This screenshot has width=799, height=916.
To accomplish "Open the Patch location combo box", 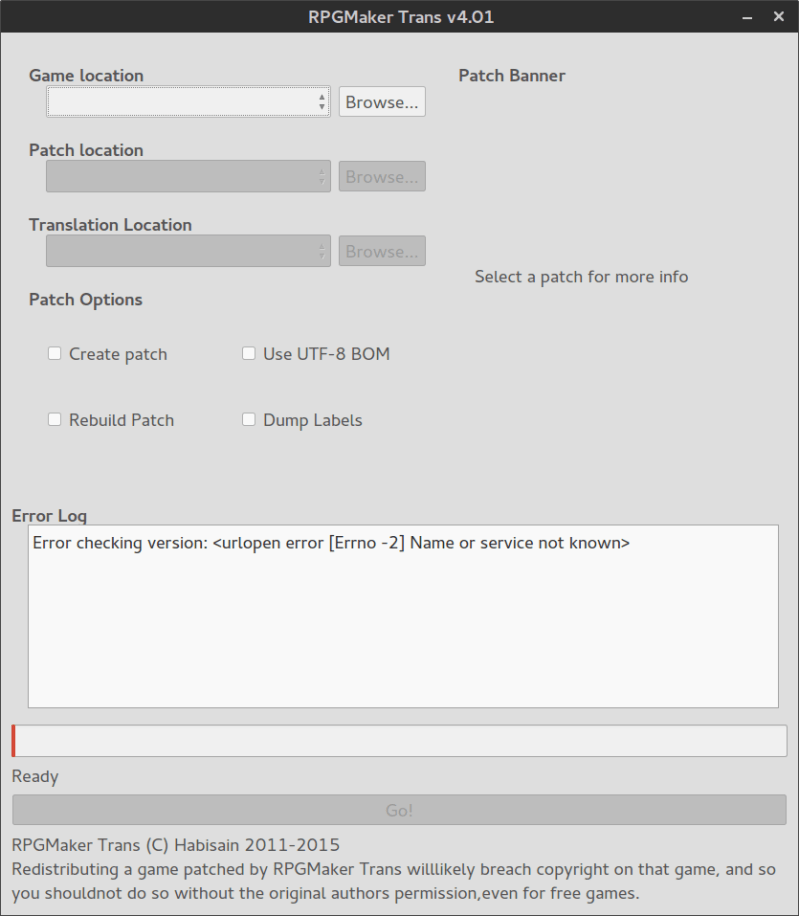I will pos(188,176).
